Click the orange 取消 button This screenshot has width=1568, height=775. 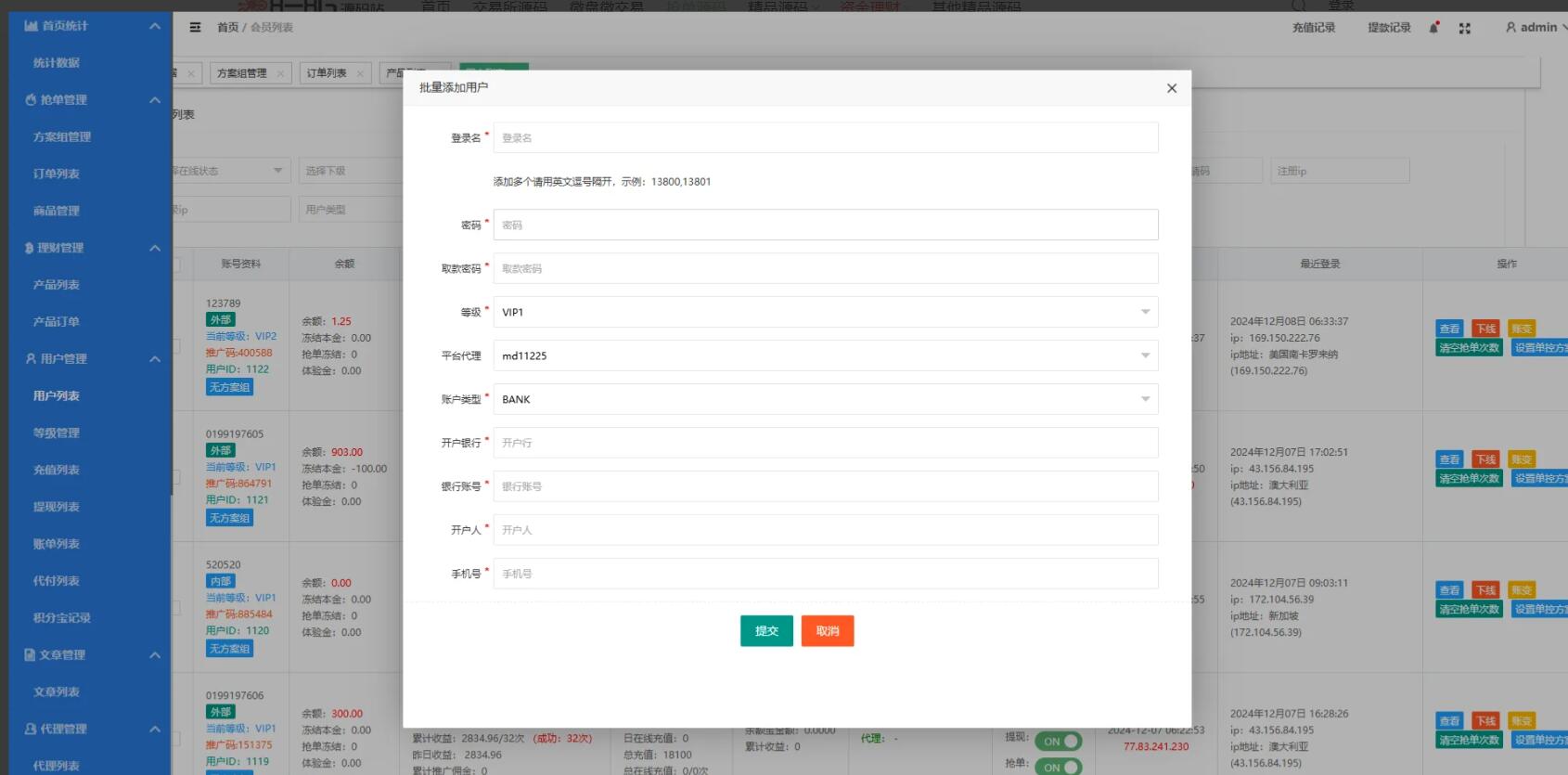[827, 631]
